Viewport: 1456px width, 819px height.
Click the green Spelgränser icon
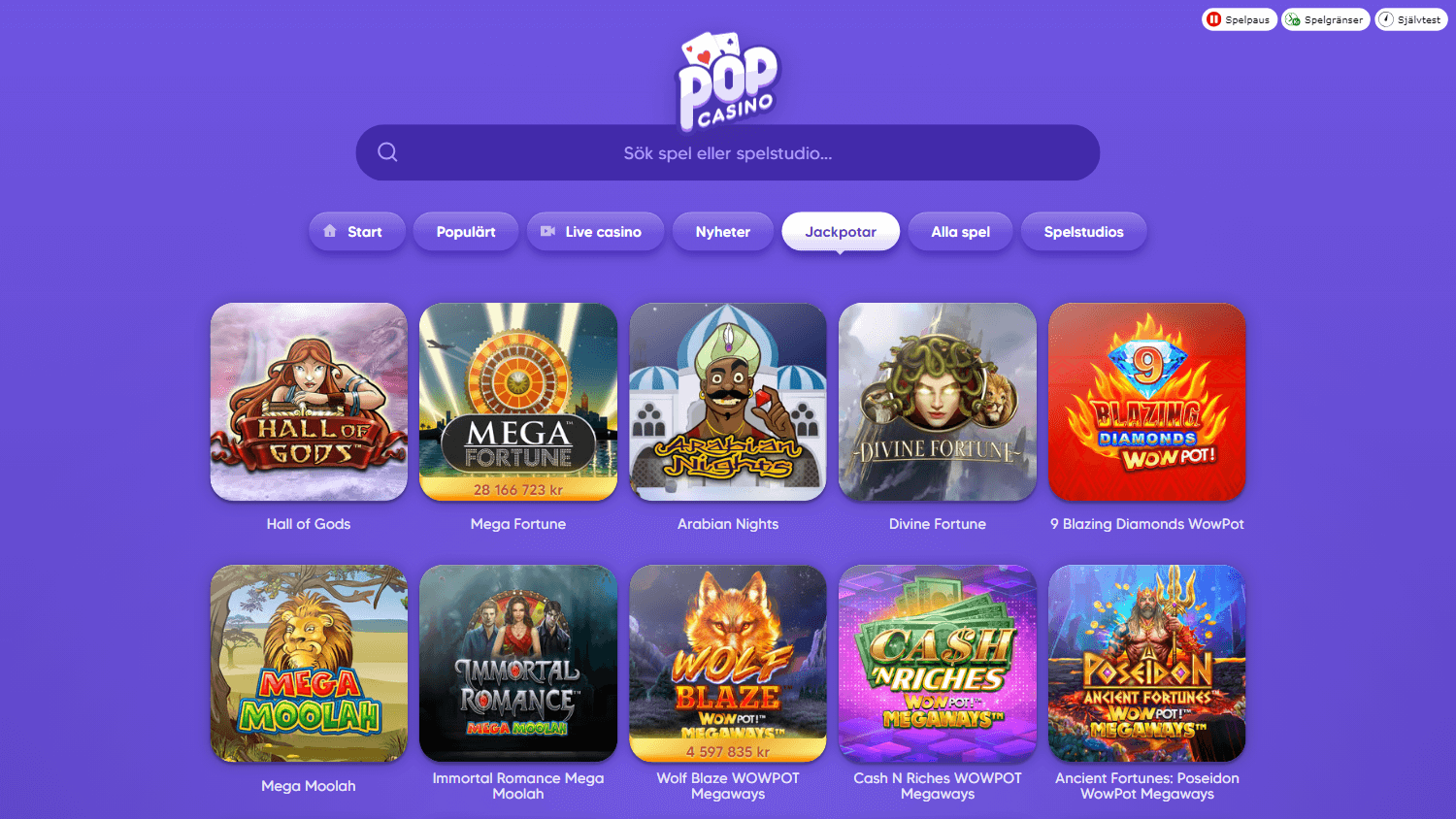(x=1293, y=19)
